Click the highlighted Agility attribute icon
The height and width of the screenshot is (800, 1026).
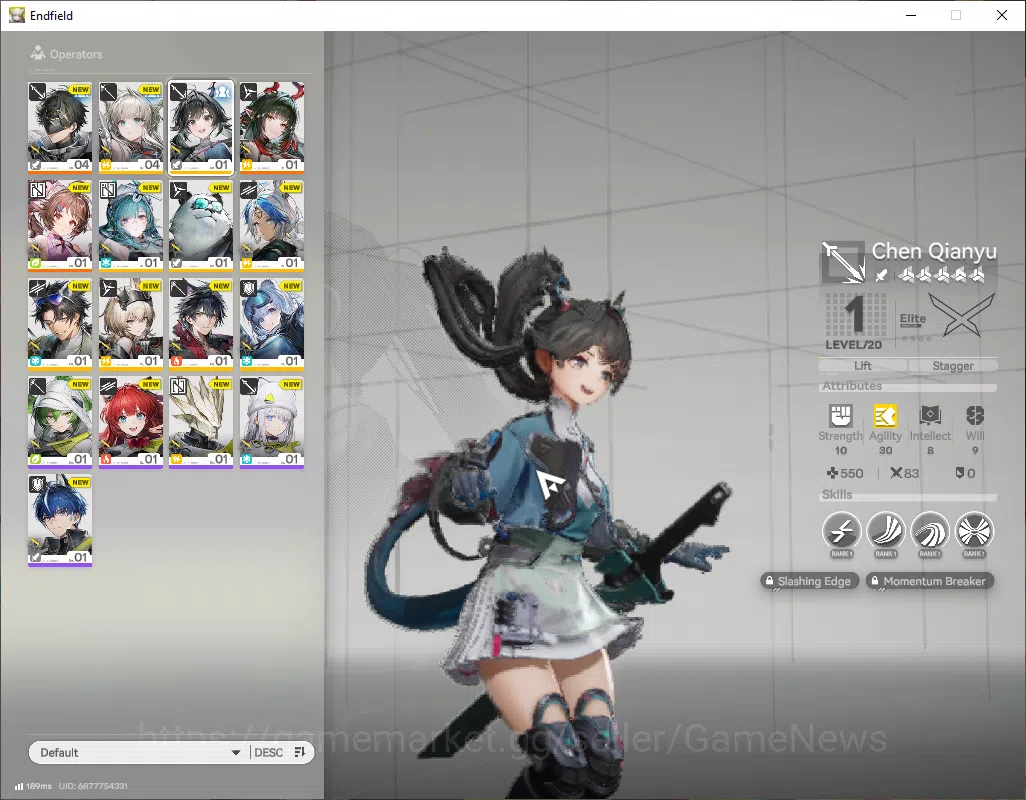pyautogui.click(x=885, y=415)
